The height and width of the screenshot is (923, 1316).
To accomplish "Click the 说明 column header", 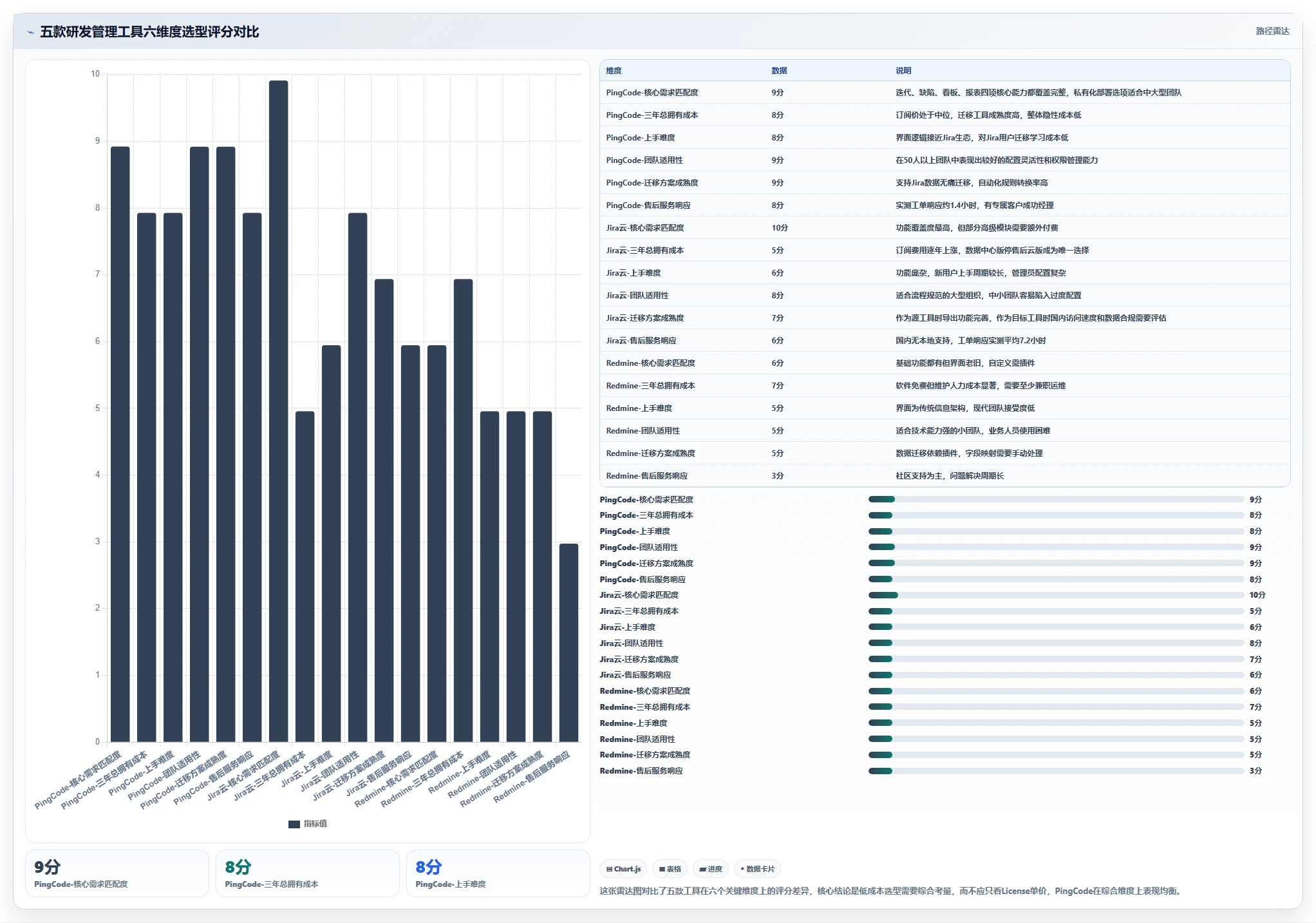I will (x=903, y=71).
